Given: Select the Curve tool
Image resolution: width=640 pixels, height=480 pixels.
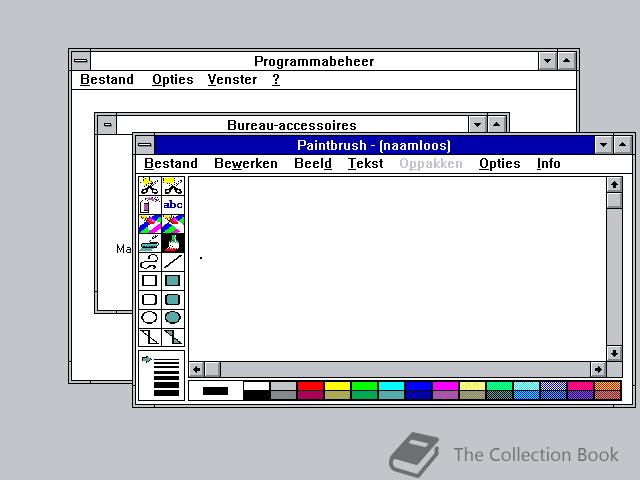Looking at the screenshot, I should coord(150,262).
